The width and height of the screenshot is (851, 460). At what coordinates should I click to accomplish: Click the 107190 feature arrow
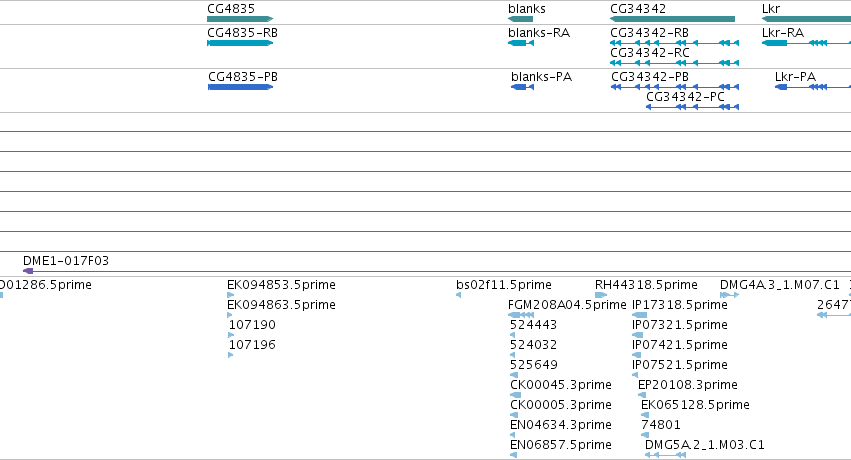231,335
